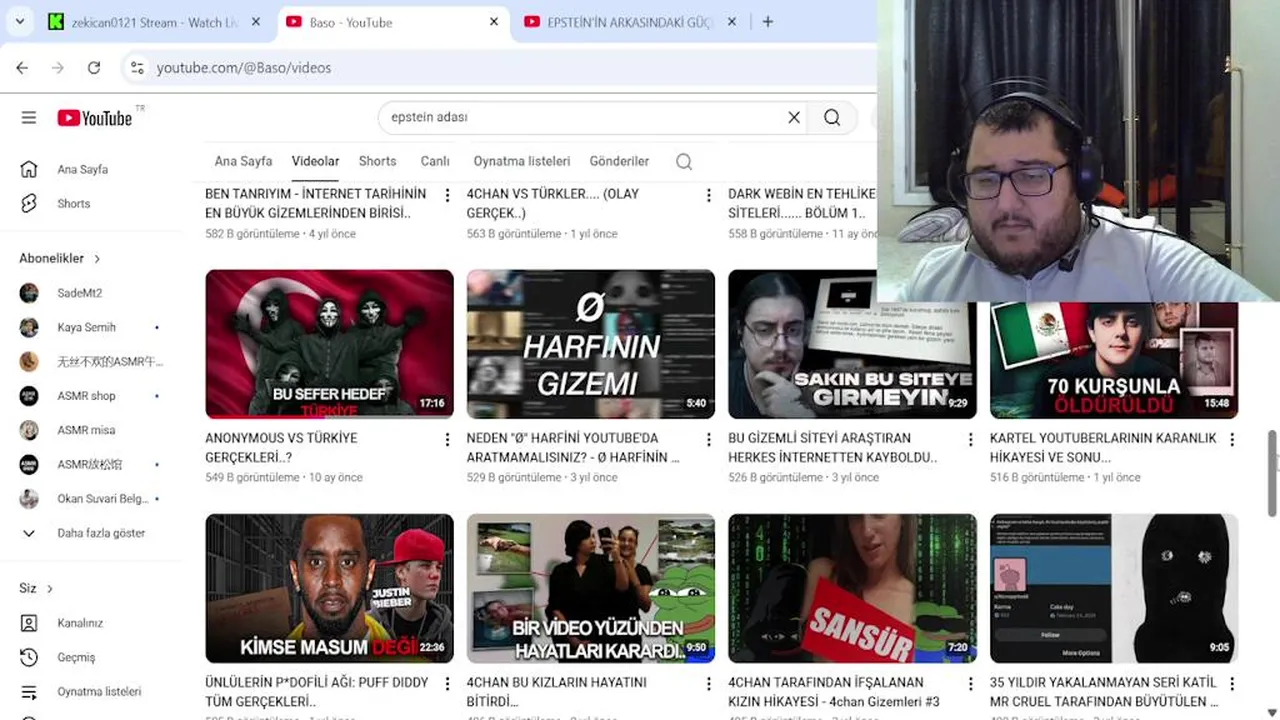Click the magnifier search button
This screenshot has width=1280, height=720.
pyautogui.click(x=832, y=117)
